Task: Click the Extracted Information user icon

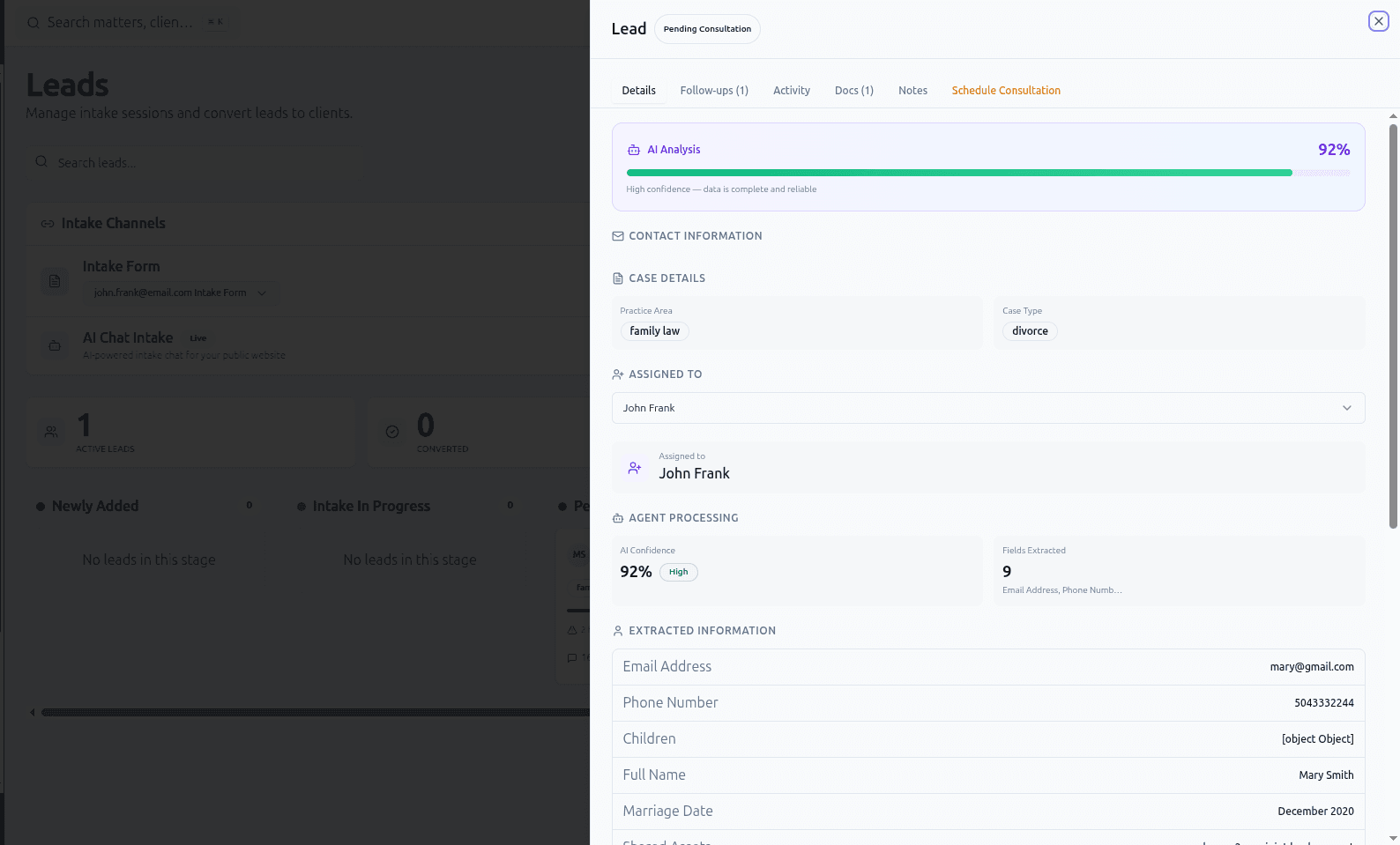Action: tap(618, 631)
